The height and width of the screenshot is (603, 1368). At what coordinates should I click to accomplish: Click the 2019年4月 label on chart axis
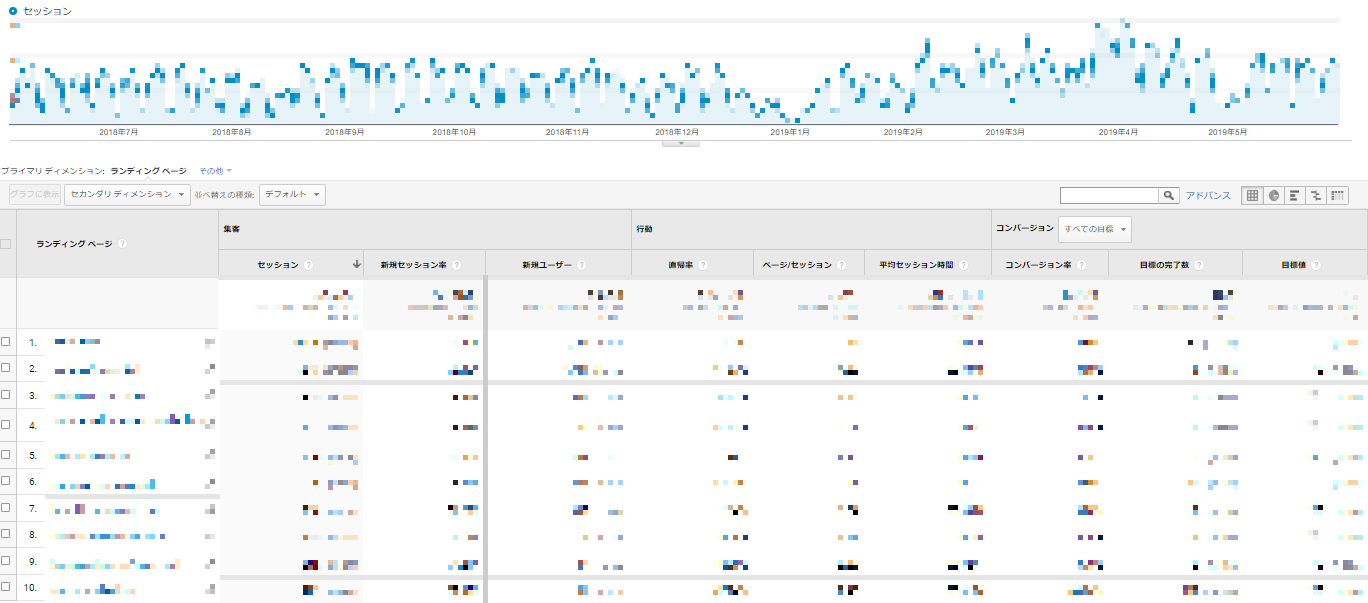1118,132
